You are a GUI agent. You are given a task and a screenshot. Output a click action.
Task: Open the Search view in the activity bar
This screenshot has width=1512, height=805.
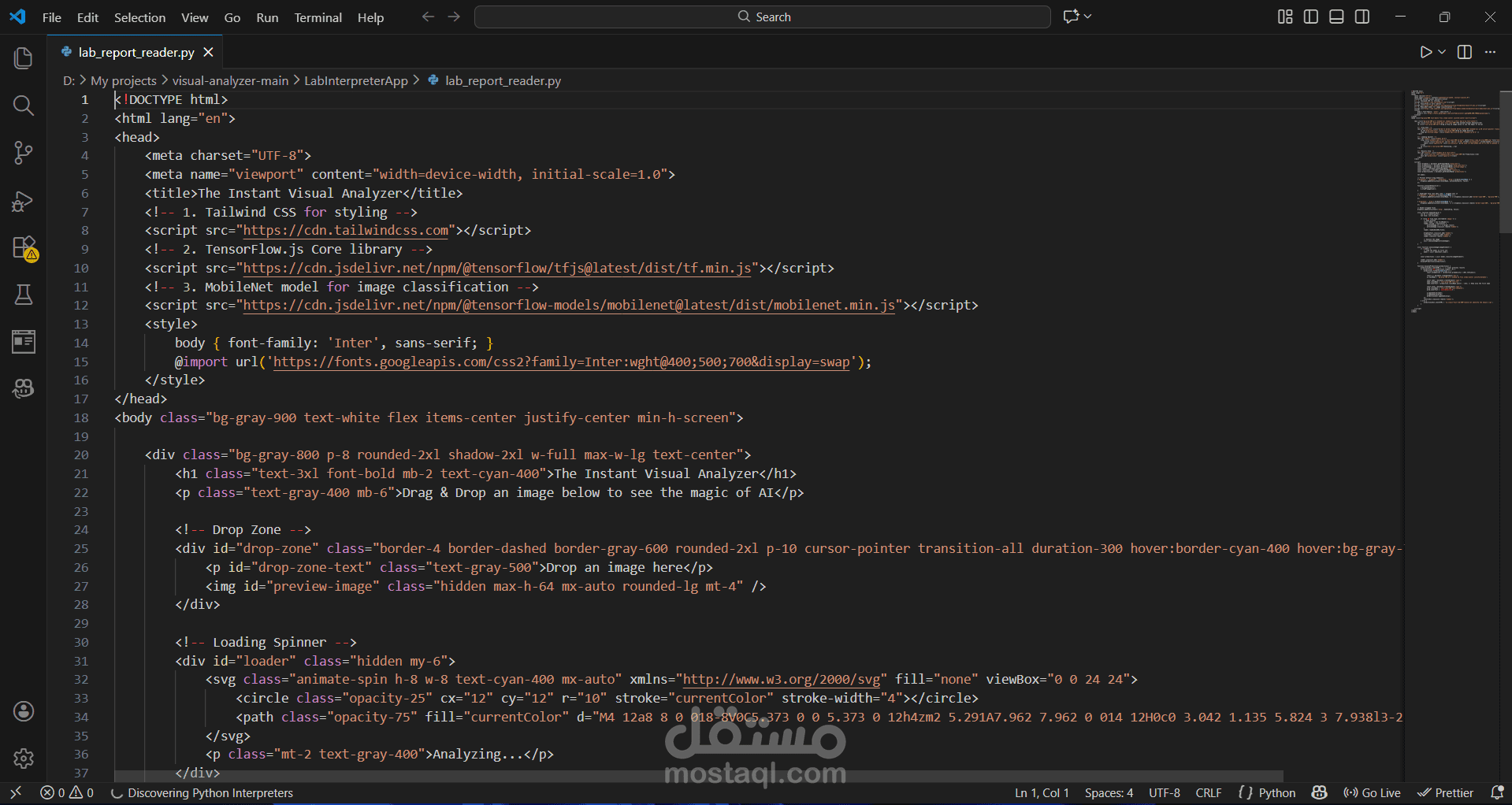(24, 106)
